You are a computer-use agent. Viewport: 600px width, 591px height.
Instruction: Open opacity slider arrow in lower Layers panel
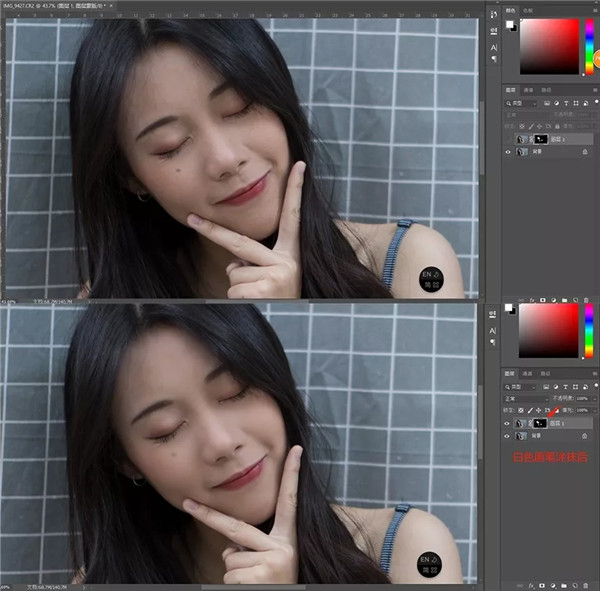pos(594,399)
